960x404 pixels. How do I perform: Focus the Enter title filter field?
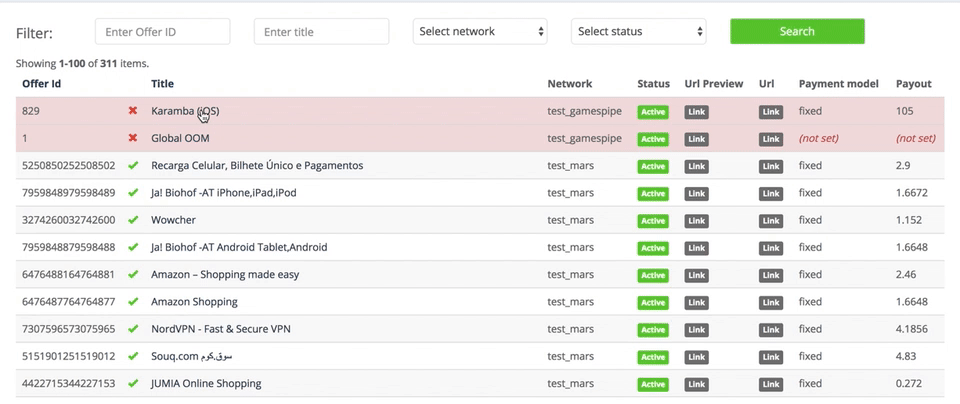click(x=321, y=31)
